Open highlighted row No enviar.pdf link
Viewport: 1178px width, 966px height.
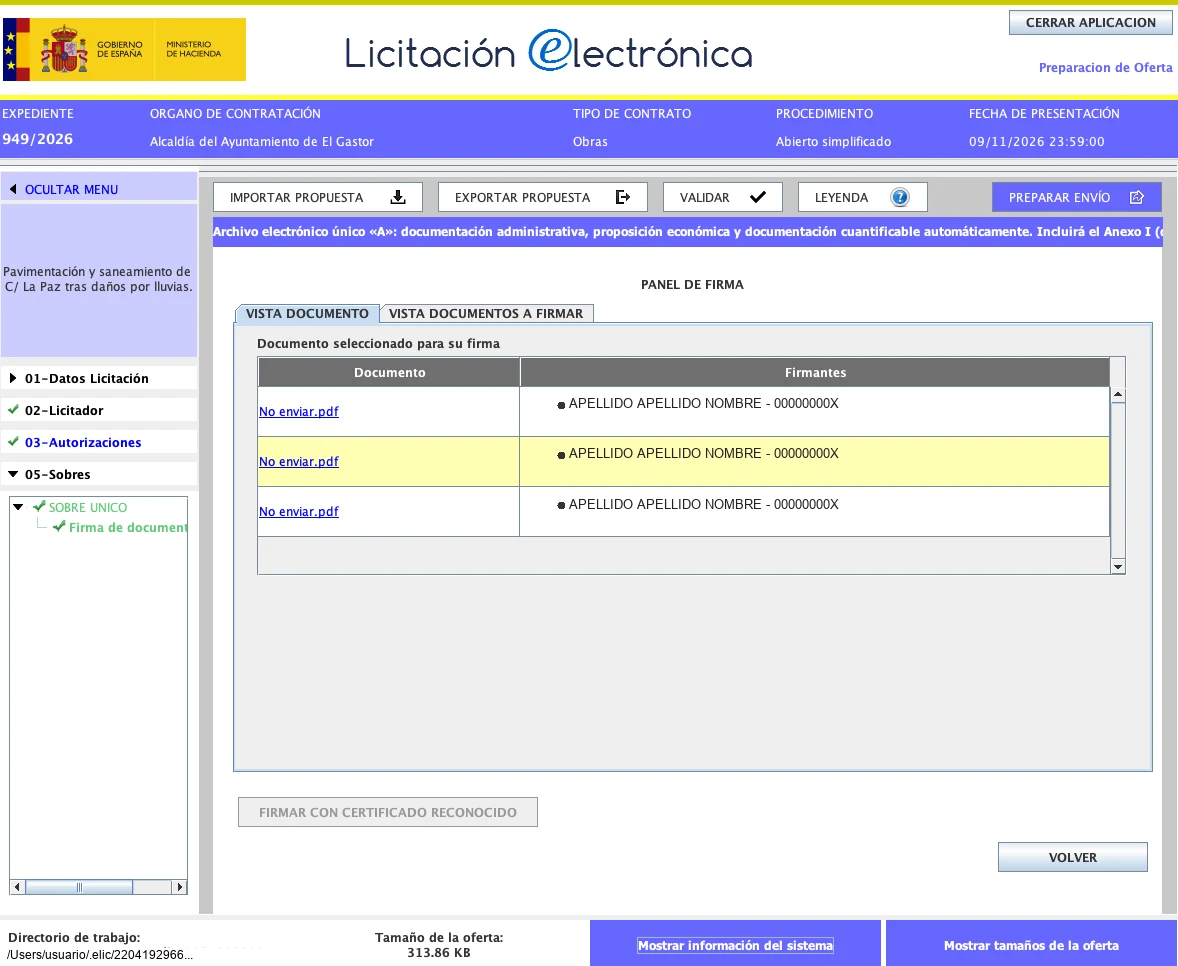click(298, 461)
